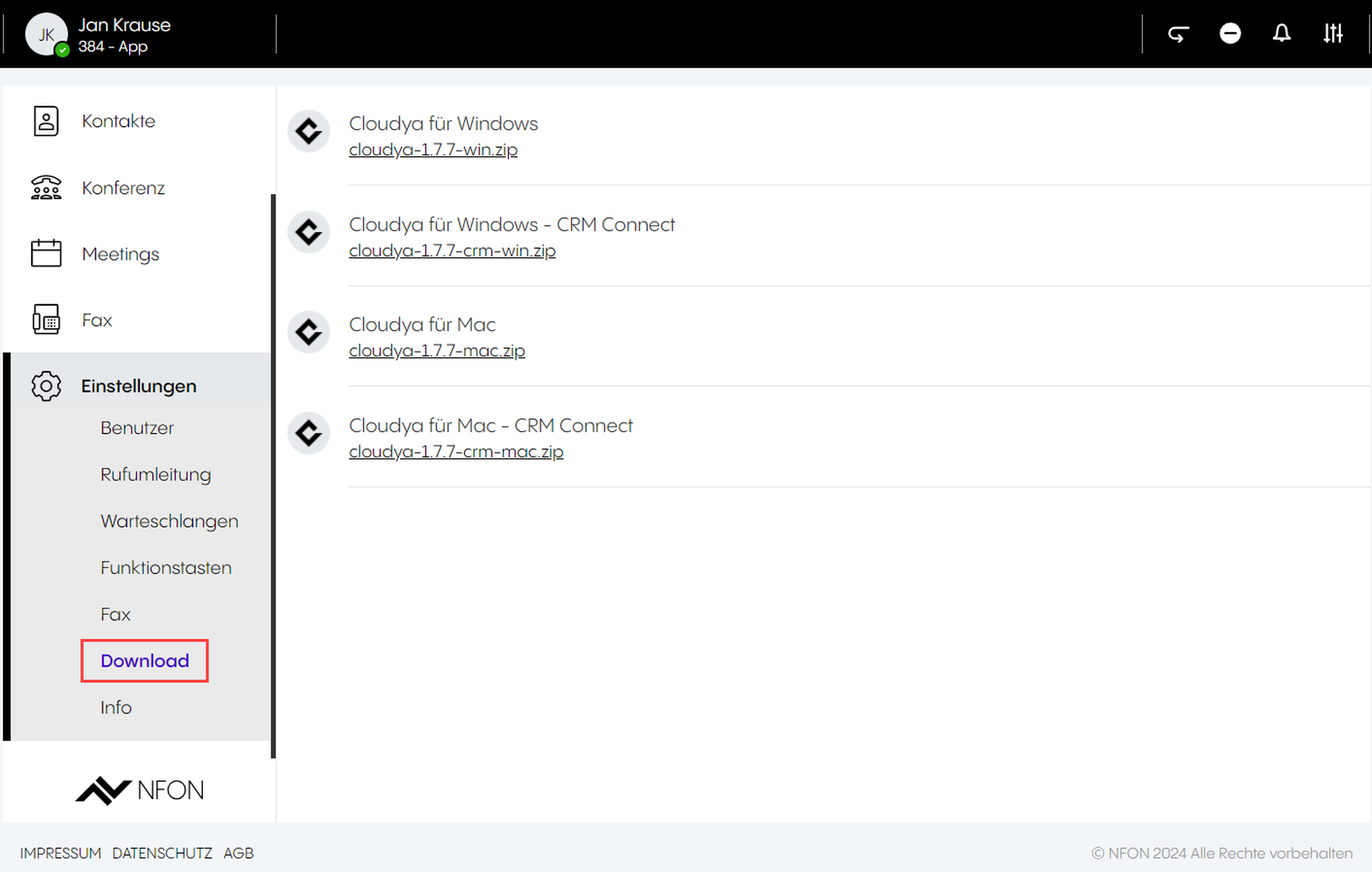Click the Fax machine icon in sidebar
The image size is (1372, 872).
46,320
